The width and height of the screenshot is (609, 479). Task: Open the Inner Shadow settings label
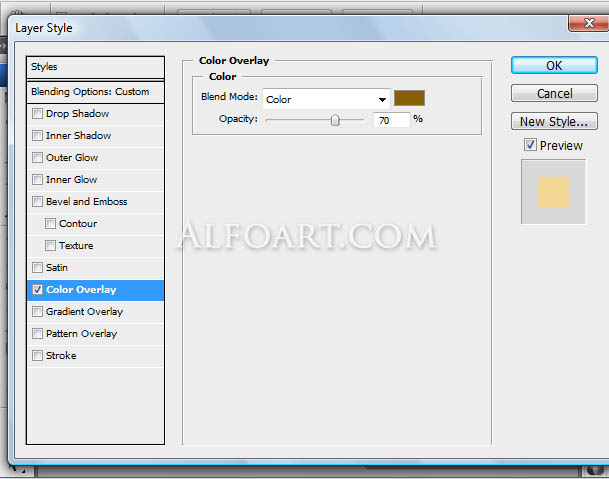(78, 136)
